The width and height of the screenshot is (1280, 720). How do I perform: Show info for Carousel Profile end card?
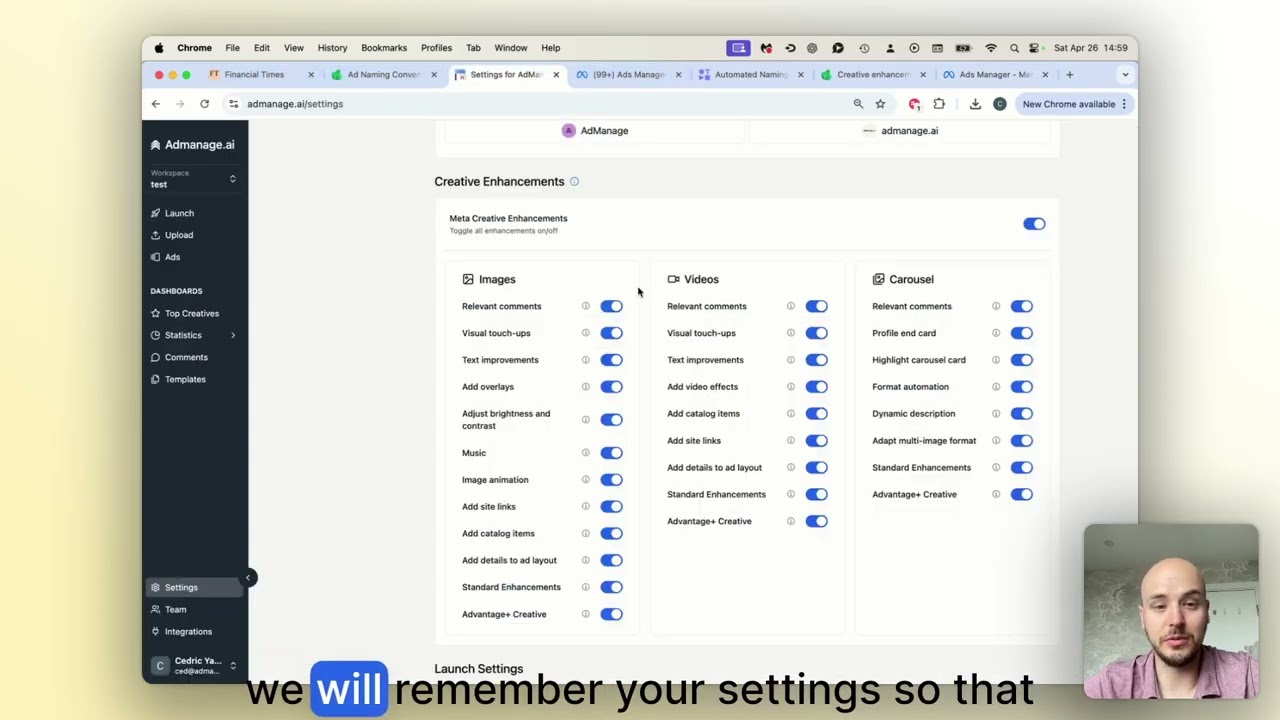point(996,333)
